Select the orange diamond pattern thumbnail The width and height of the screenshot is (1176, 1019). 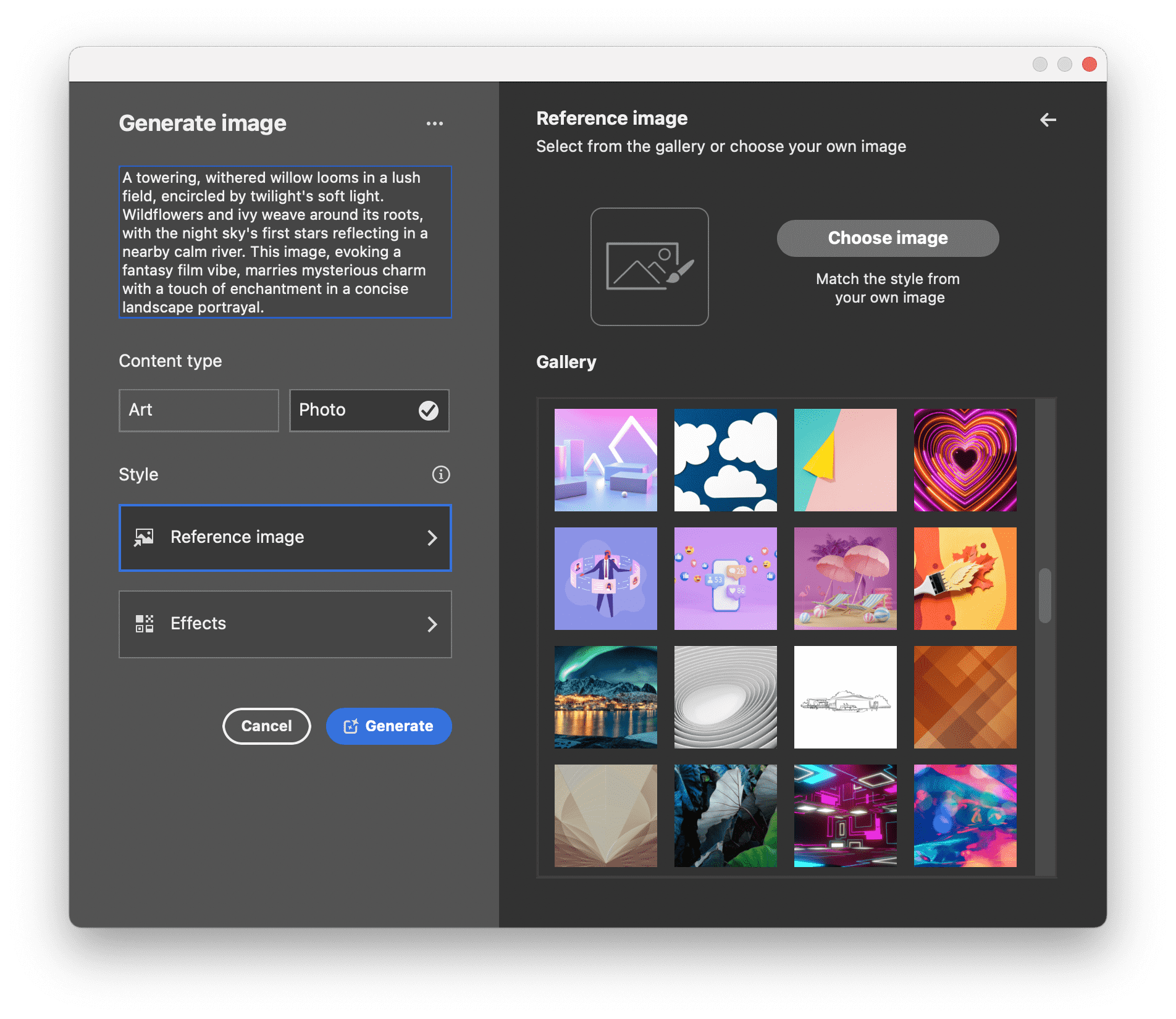(x=965, y=697)
